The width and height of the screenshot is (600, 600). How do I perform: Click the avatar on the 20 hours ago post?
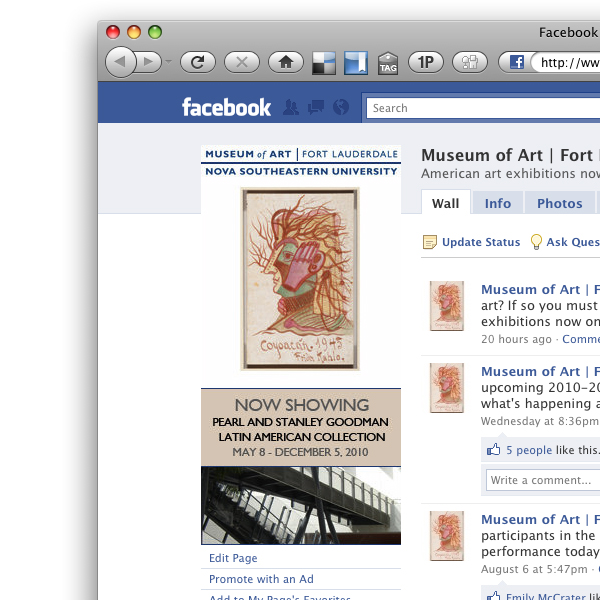[x=447, y=306]
